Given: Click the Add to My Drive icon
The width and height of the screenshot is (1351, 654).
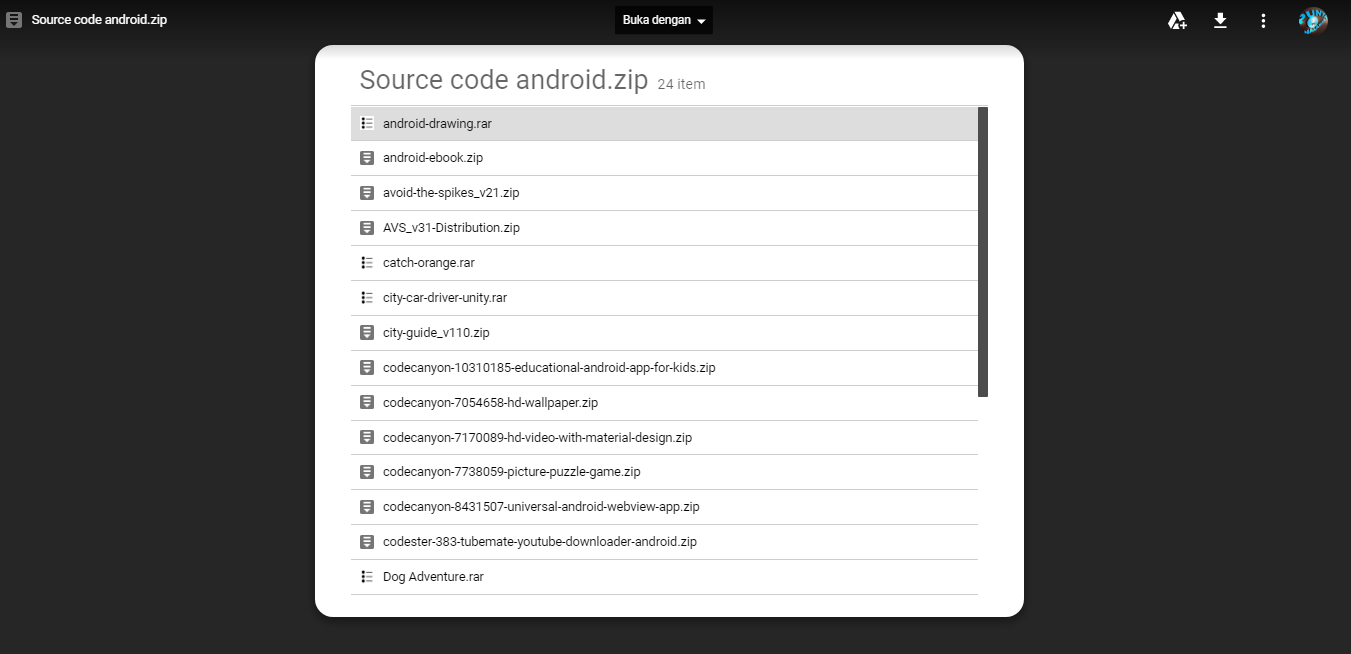Looking at the screenshot, I should pos(1177,20).
